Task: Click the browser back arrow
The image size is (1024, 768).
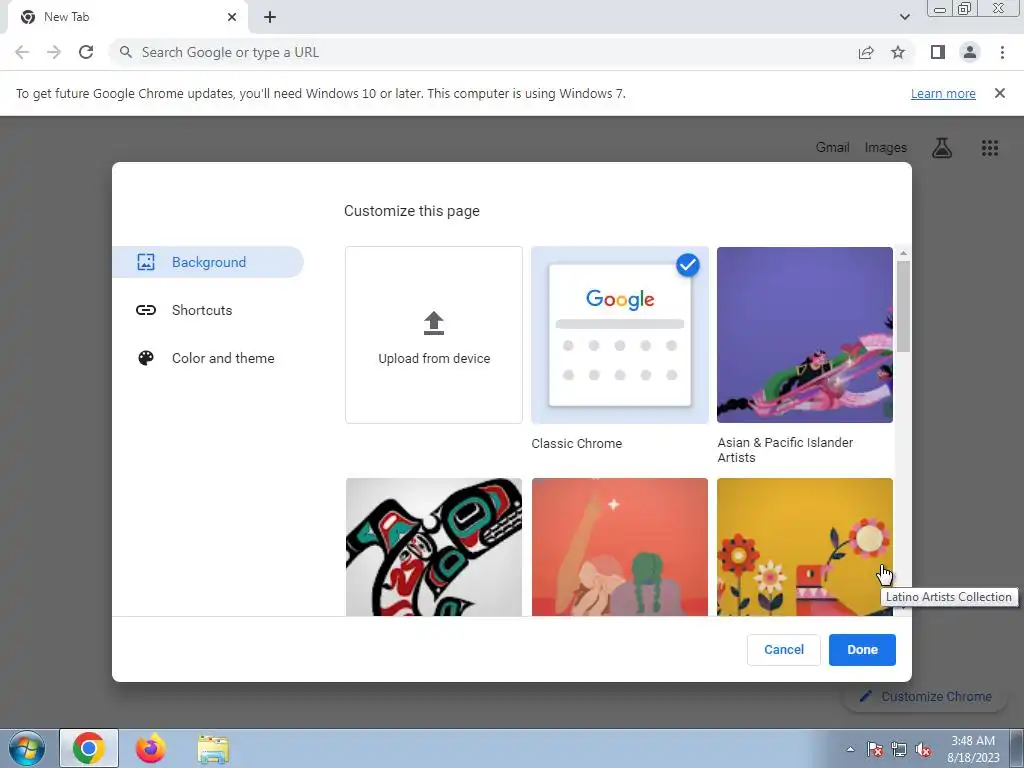Action: point(22,52)
